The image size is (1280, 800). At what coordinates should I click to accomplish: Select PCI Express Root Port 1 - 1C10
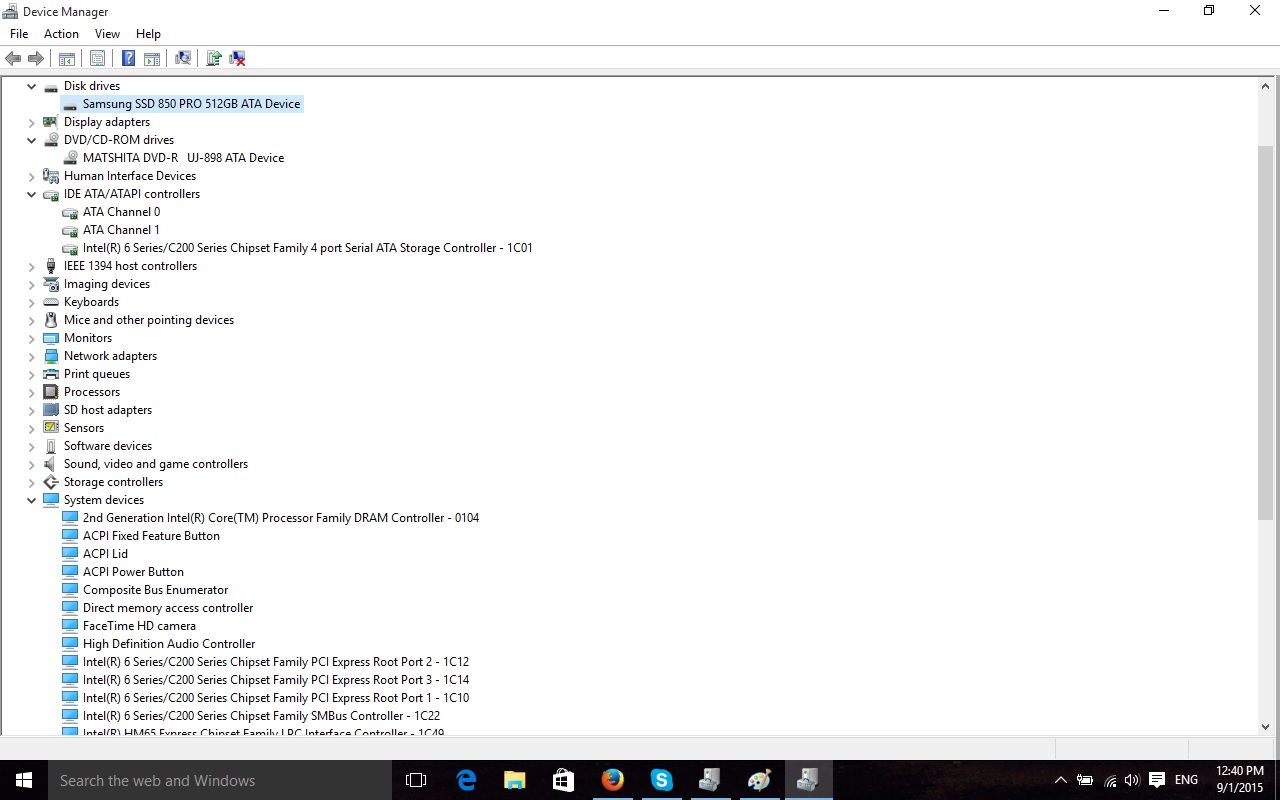276,698
